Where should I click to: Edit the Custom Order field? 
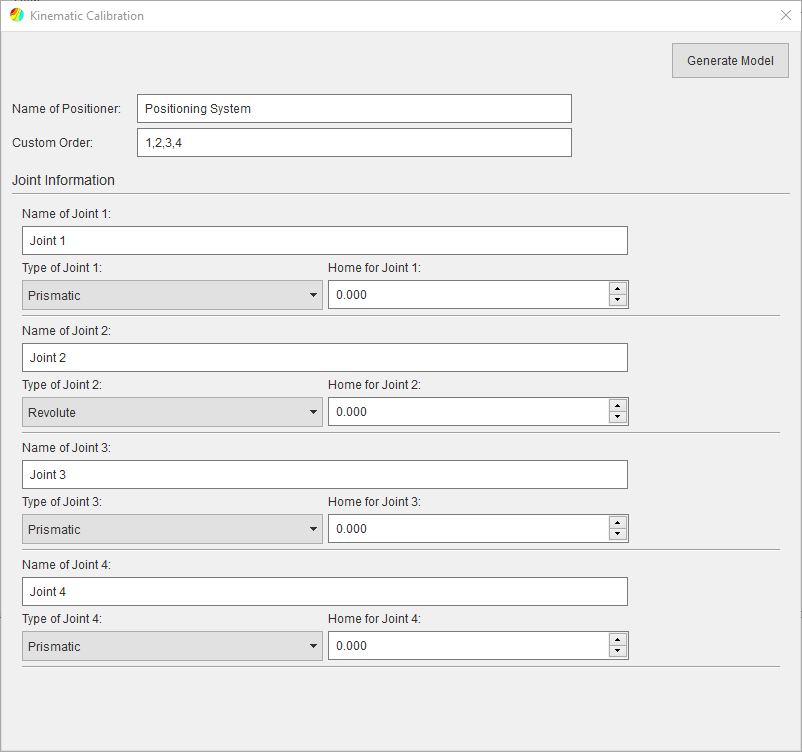354,143
